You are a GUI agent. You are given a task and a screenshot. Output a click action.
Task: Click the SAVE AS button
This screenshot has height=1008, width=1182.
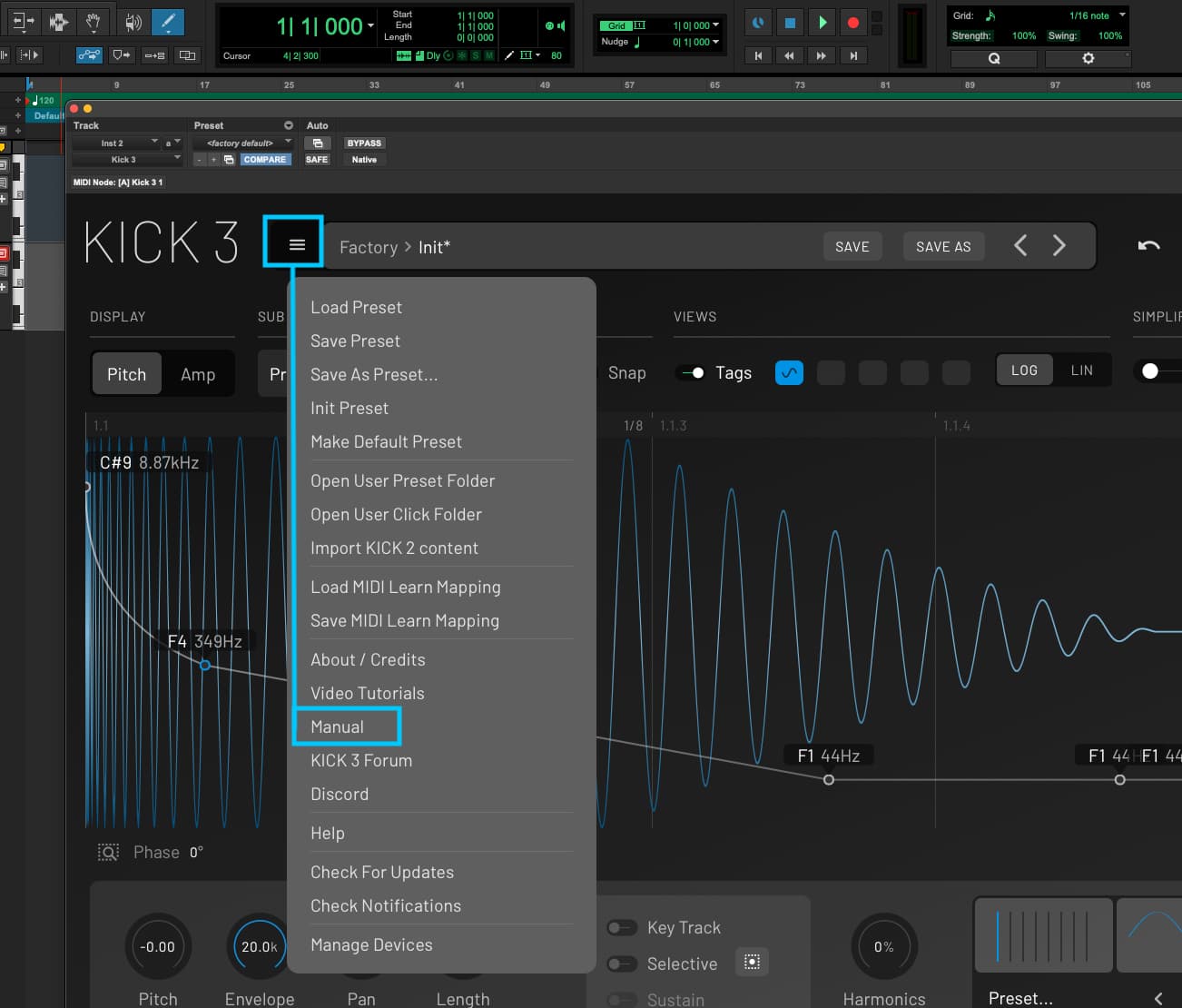(943, 246)
